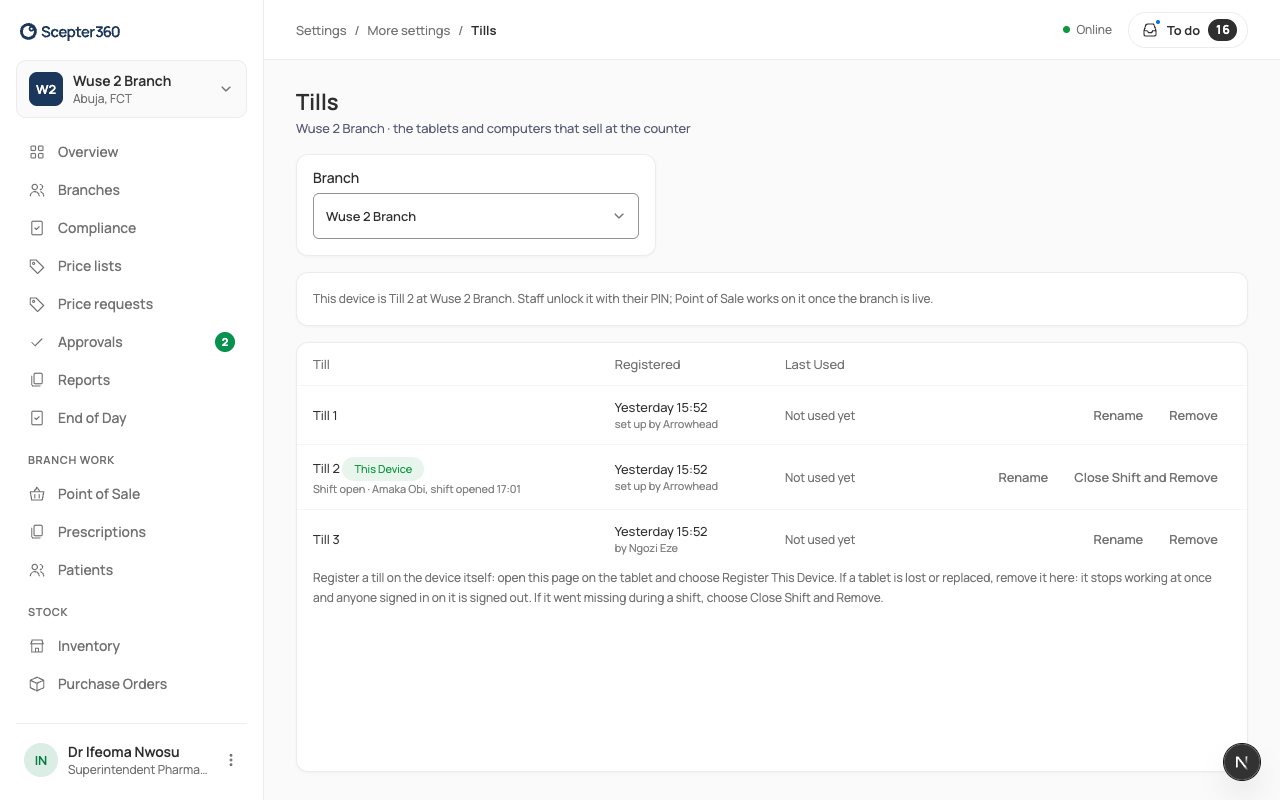Click the Compliance checklist icon
The height and width of the screenshot is (800, 1280).
pos(37,228)
